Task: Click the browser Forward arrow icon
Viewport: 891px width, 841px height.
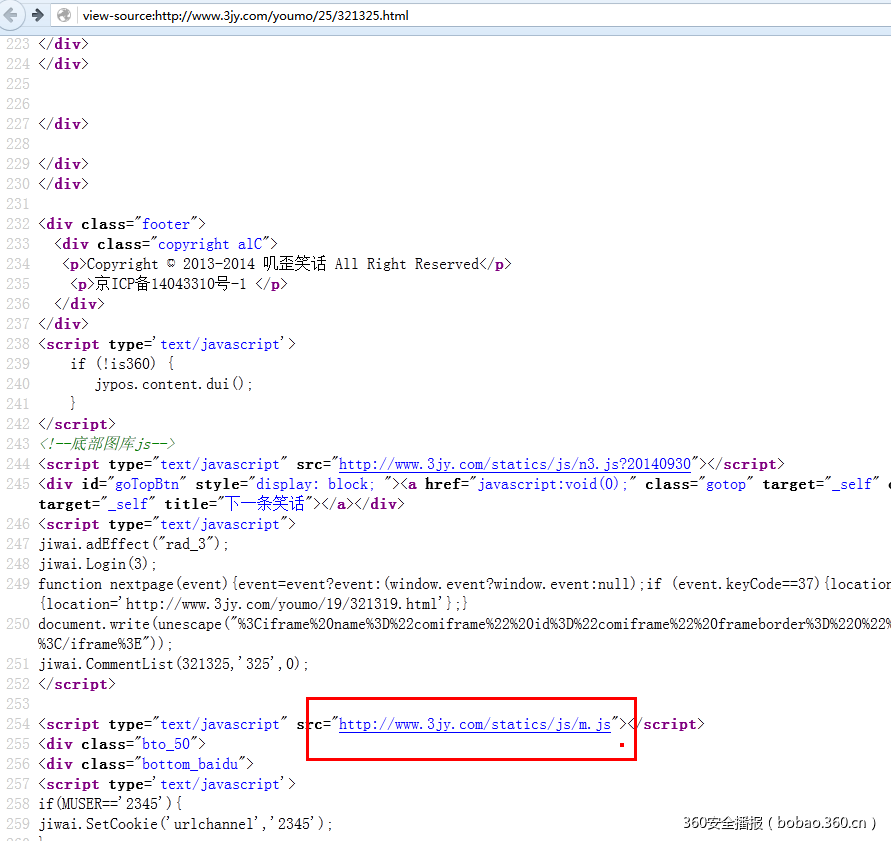Action: click(36, 15)
